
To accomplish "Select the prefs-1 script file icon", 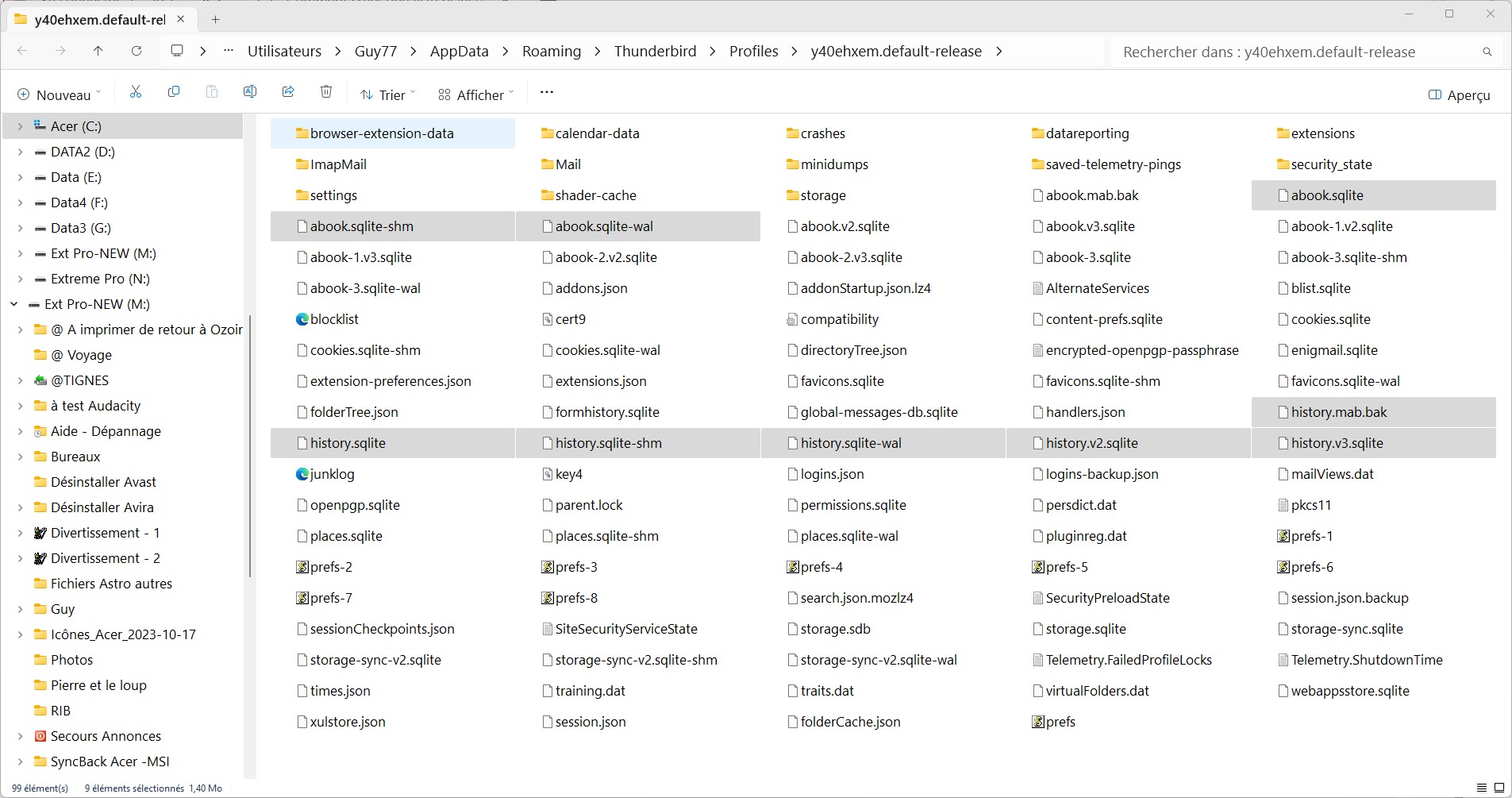I will pyautogui.click(x=1283, y=536).
